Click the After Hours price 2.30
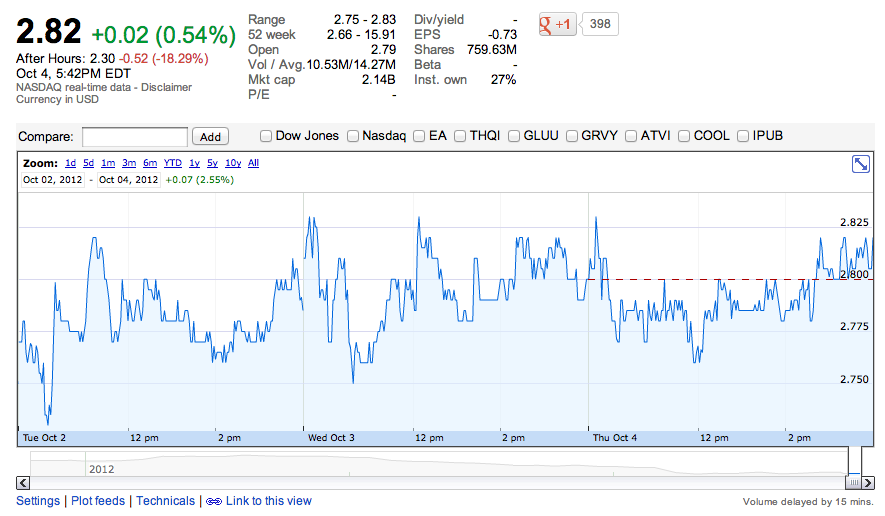 102,59
